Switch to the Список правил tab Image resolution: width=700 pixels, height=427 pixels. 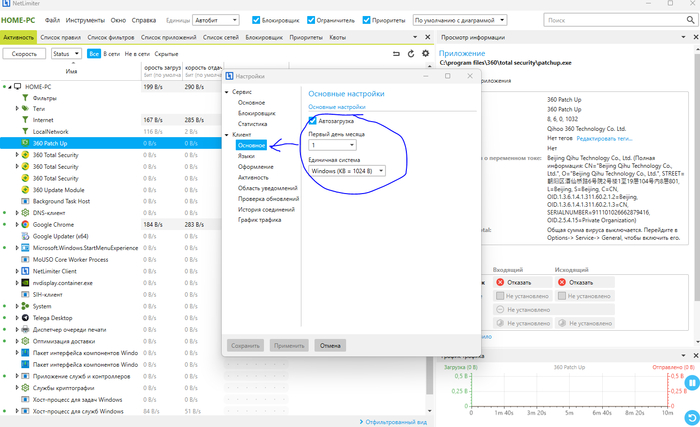pos(62,37)
